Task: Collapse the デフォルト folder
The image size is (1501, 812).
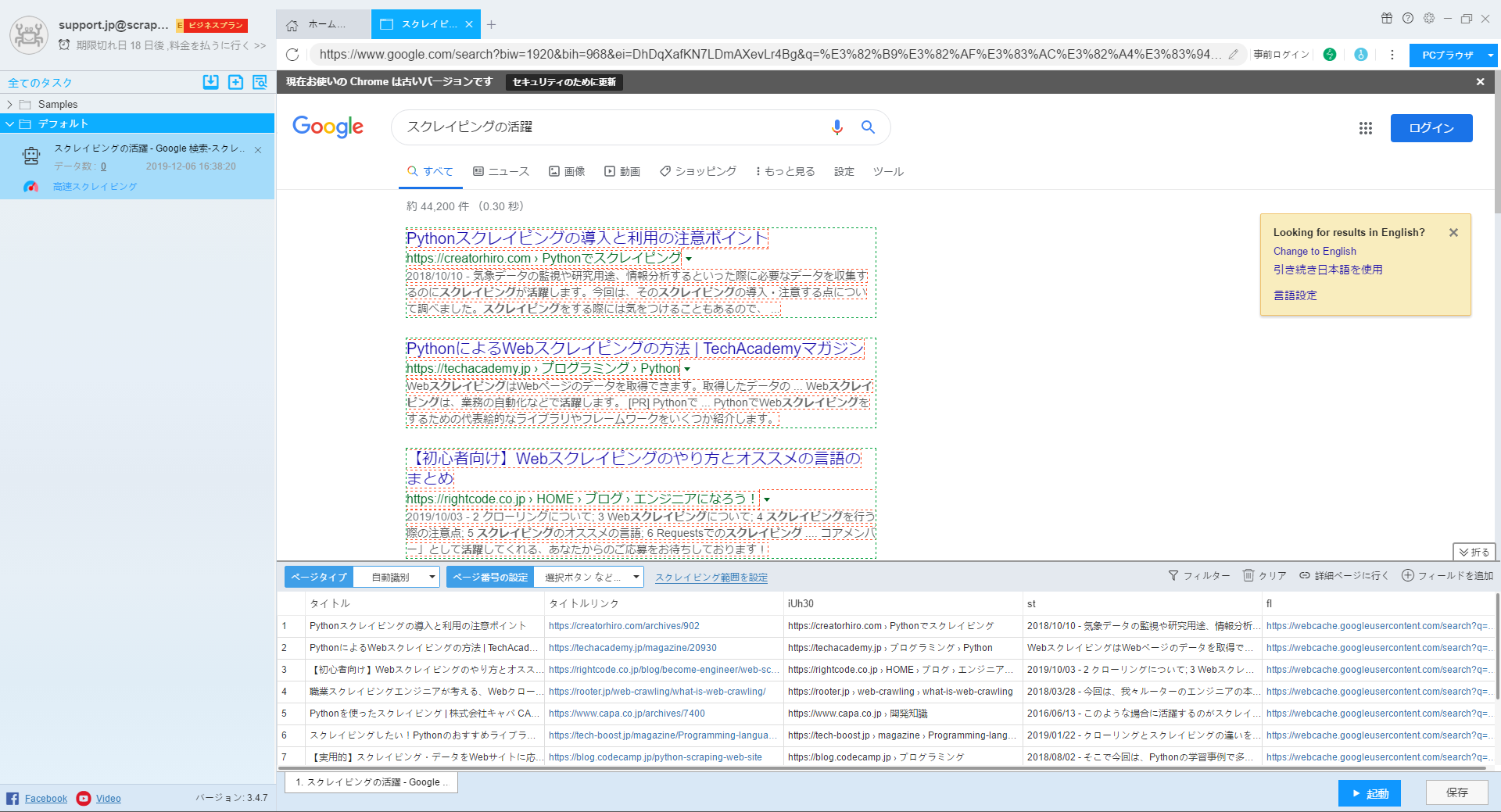Action: pos(9,123)
